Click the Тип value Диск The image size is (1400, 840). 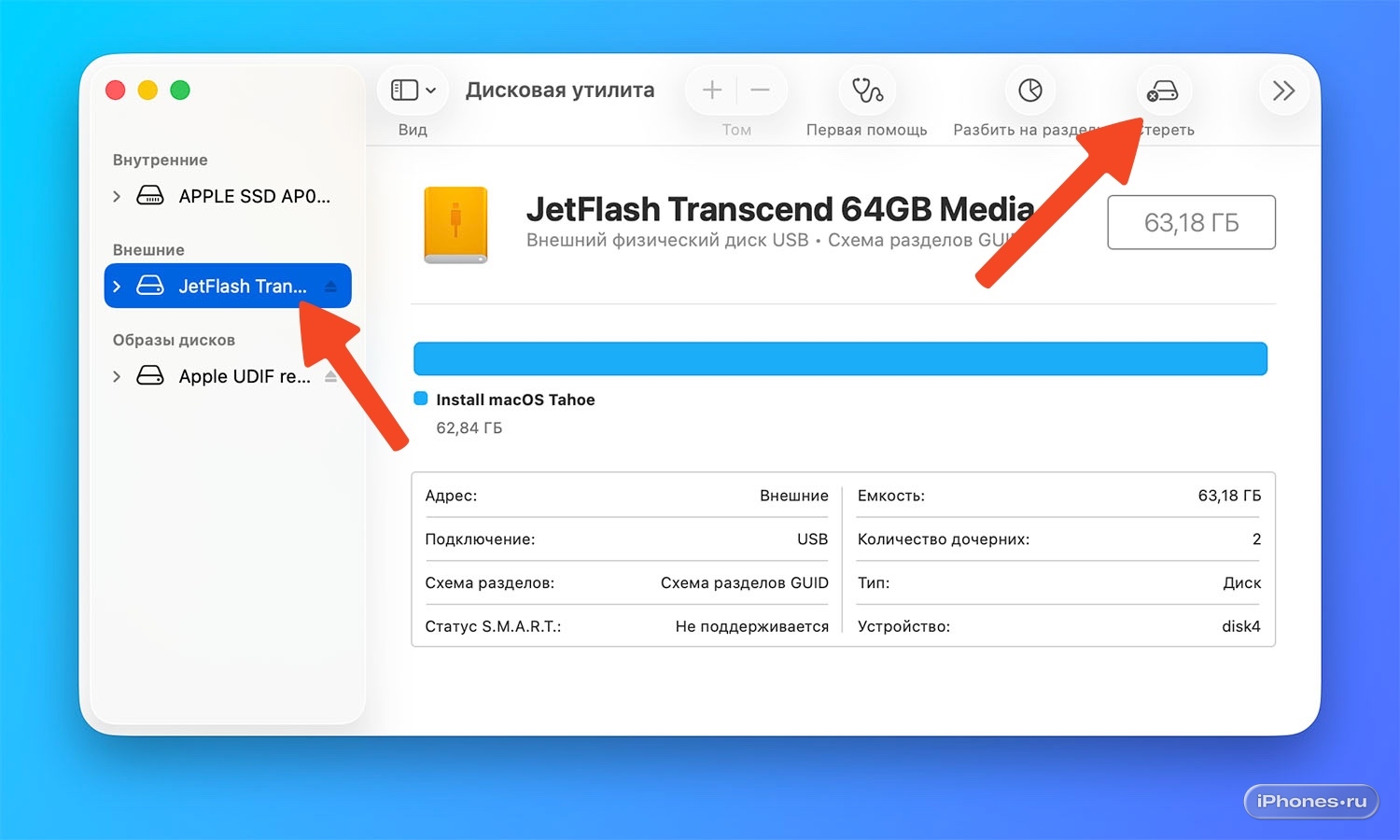click(x=1242, y=583)
